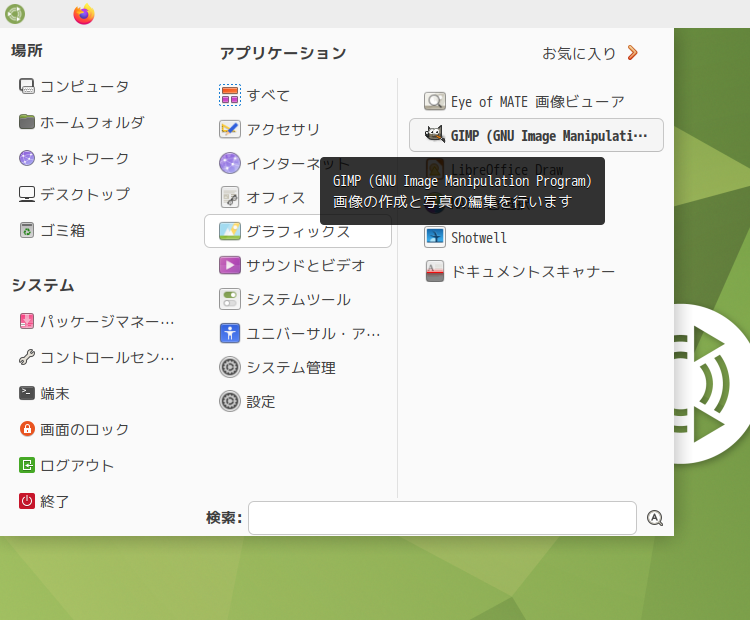Open お気に入り favorites link
This screenshot has width=750, height=620.
point(579,53)
